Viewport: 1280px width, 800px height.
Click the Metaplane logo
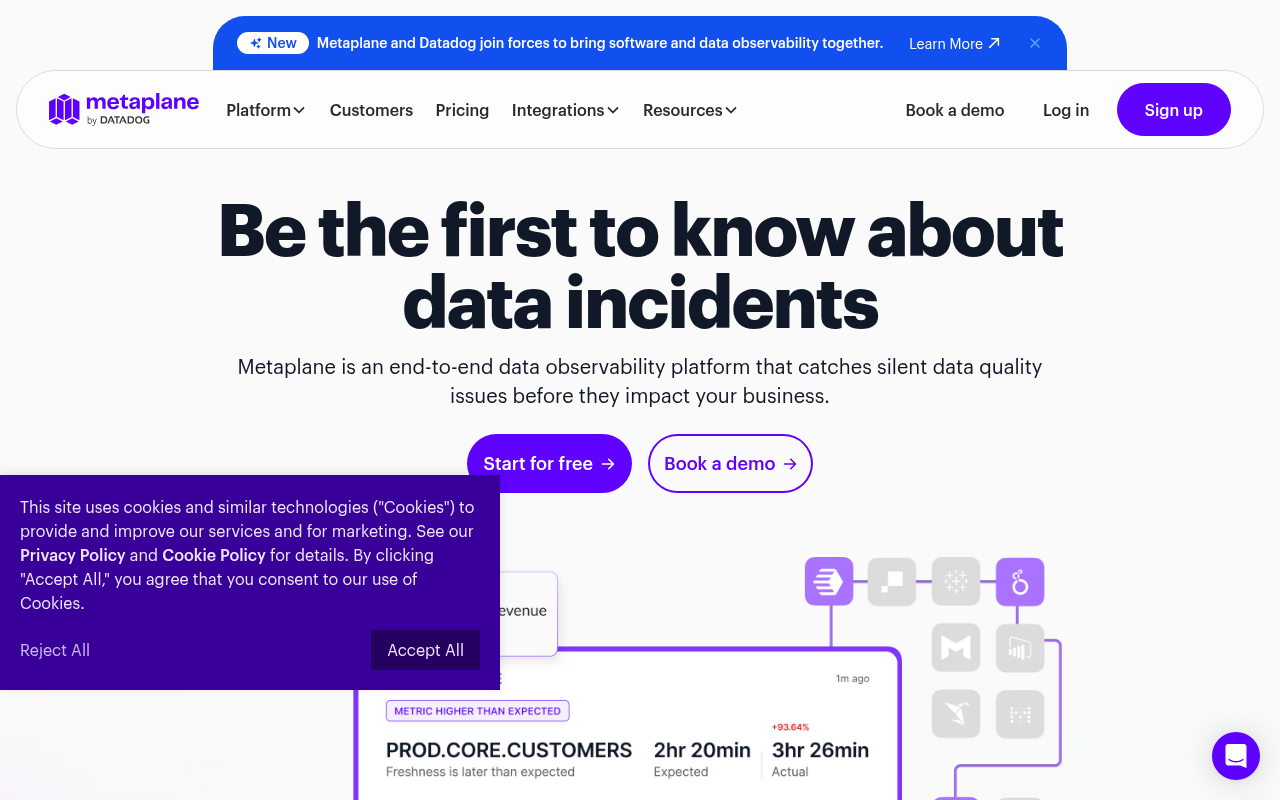[x=122, y=109]
